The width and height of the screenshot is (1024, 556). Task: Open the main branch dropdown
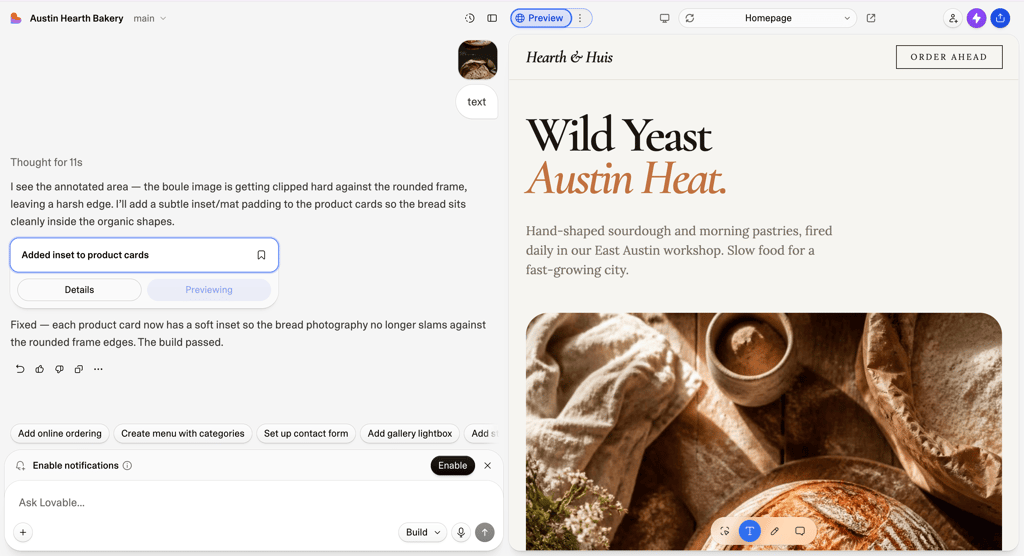pos(150,18)
